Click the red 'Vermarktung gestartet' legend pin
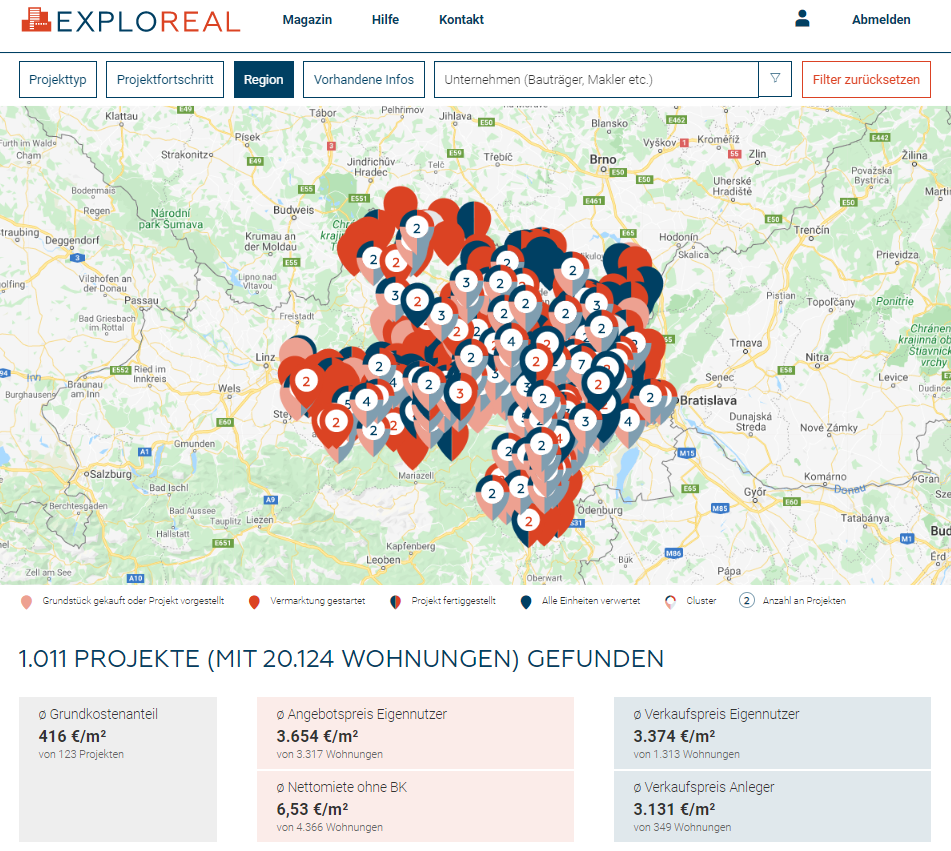 (254, 601)
